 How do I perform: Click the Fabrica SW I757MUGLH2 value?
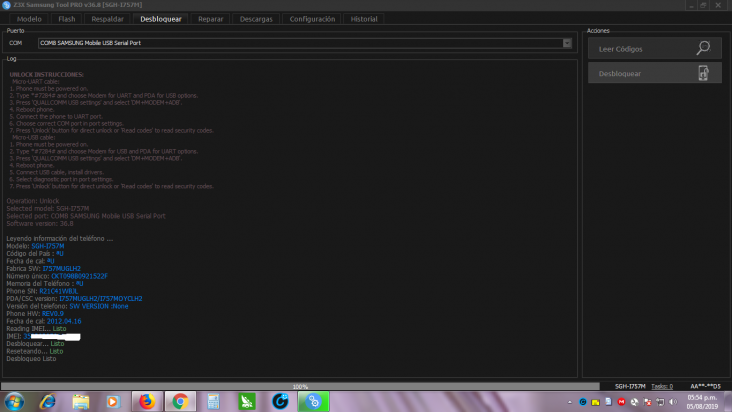coord(61,268)
